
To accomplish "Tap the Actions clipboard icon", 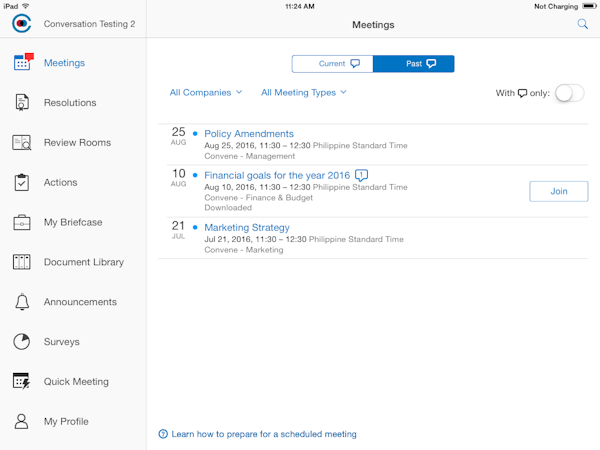I will 22,182.
